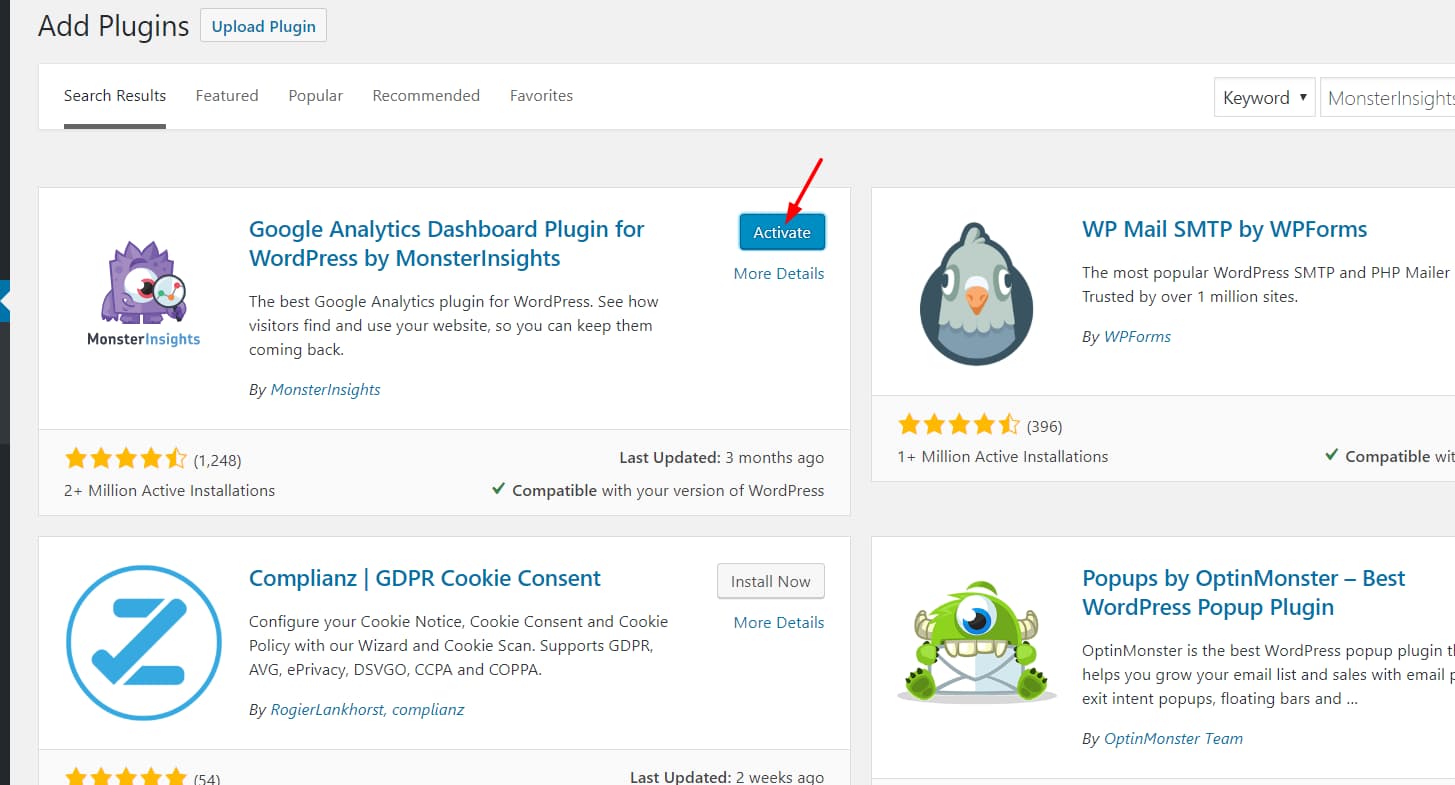Viewport: 1455px width, 785px height.
Task: Click the green compatibility checkmark for MonsterInsights
Action: 498,490
